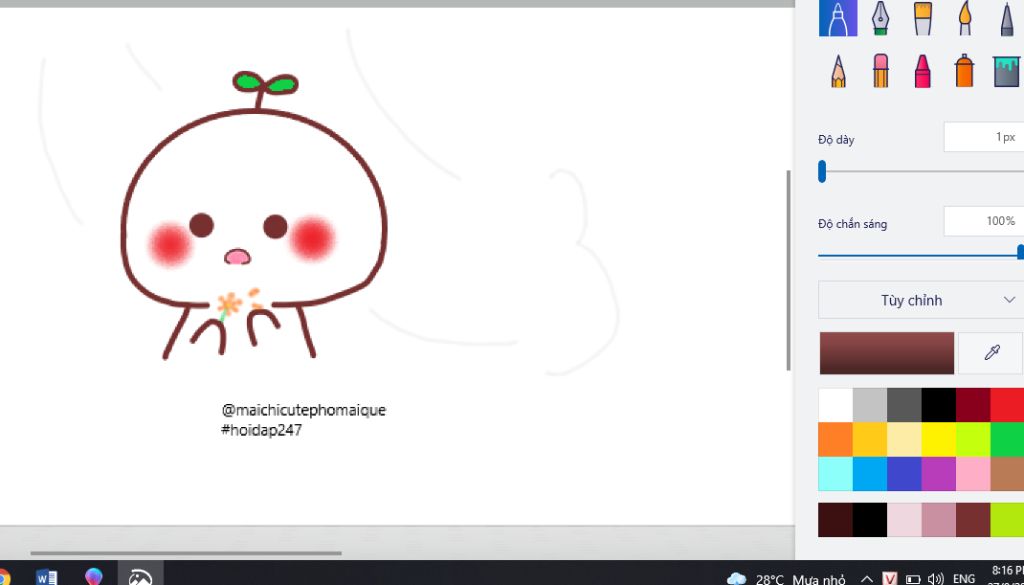Pick the lime swatch beside yellow
The image size is (1024, 585).
pos(973,439)
